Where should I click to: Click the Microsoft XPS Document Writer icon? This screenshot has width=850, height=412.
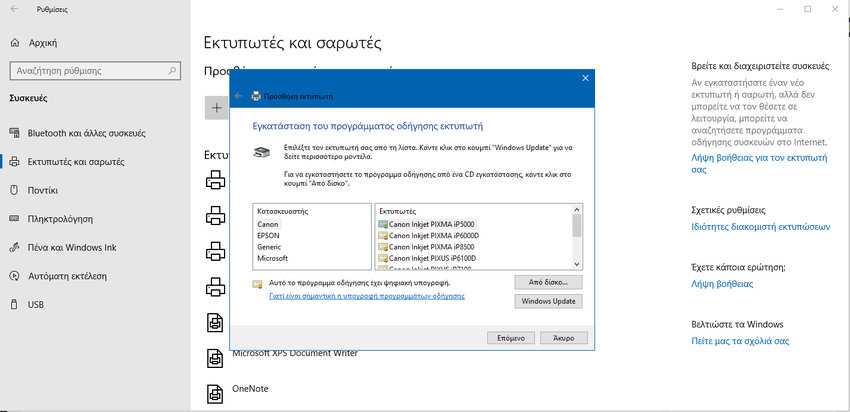click(216, 358)
